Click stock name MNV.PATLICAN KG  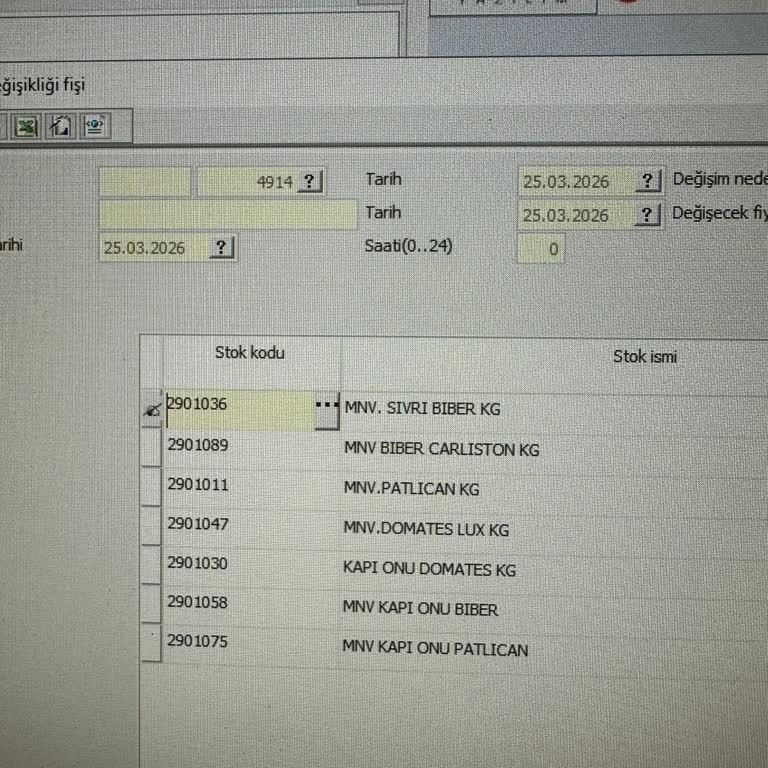point(411,489)
